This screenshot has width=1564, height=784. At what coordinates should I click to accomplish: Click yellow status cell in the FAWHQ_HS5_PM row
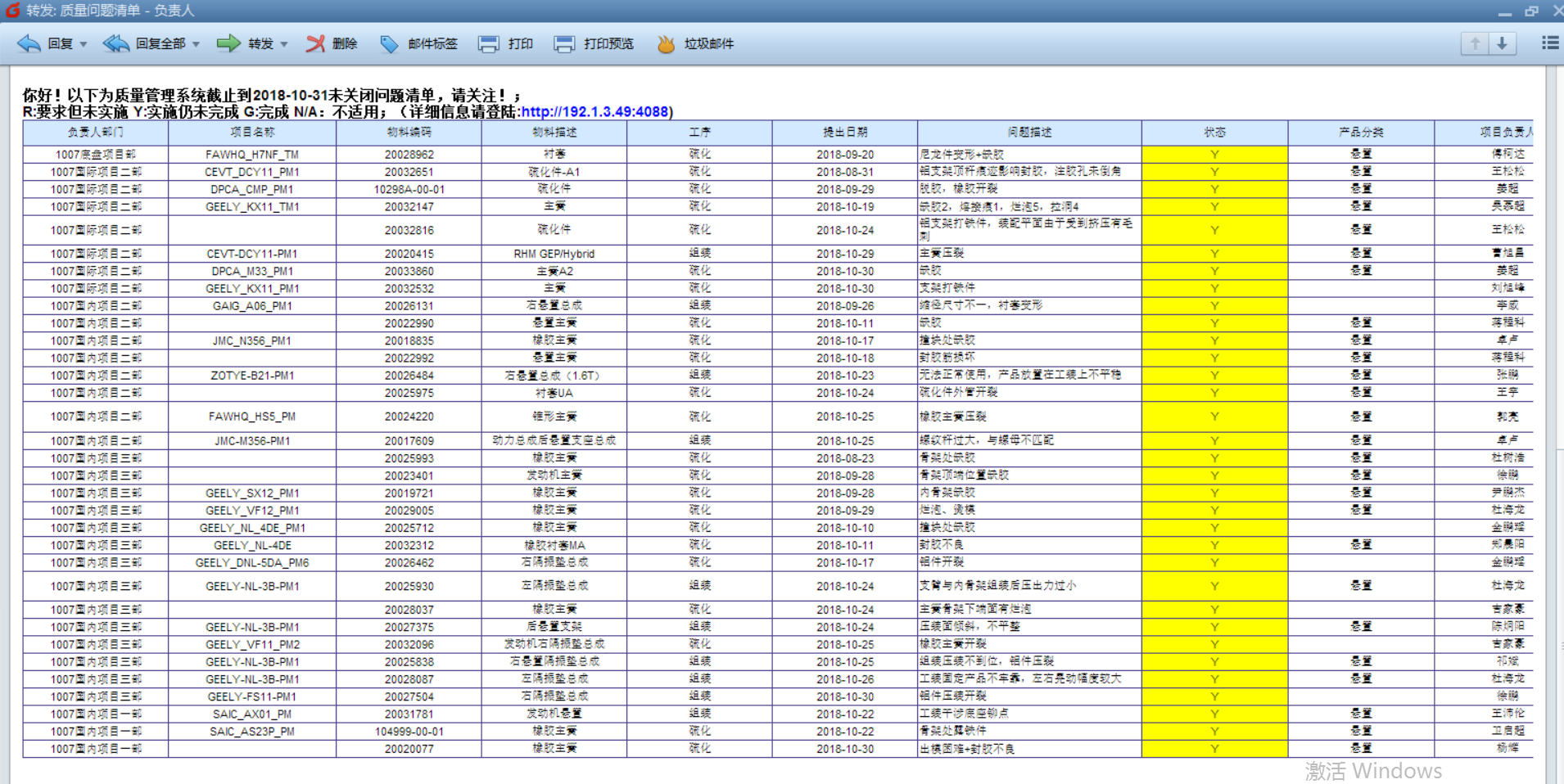pos(1215,417)
